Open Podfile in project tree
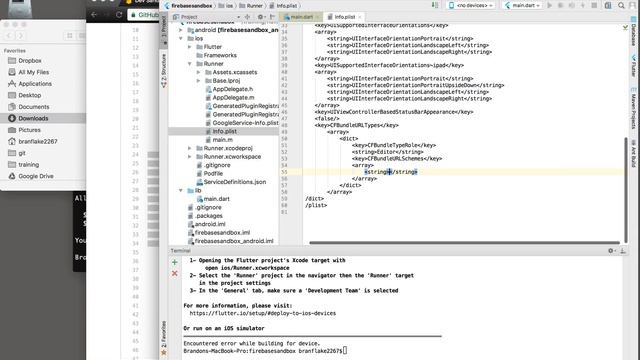This screenshot has height=360, width=640. click(x=213, y=173)
